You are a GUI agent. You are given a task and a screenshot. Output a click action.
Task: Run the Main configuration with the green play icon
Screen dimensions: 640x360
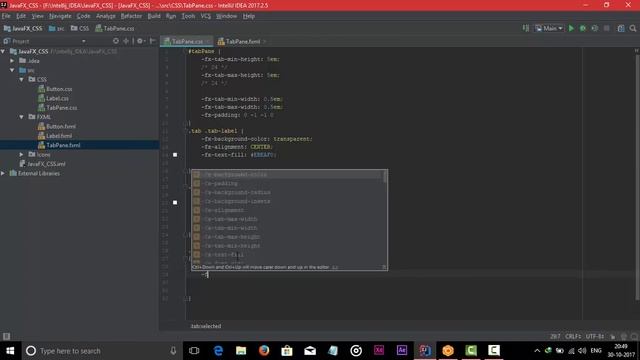[x=571, y=28]
